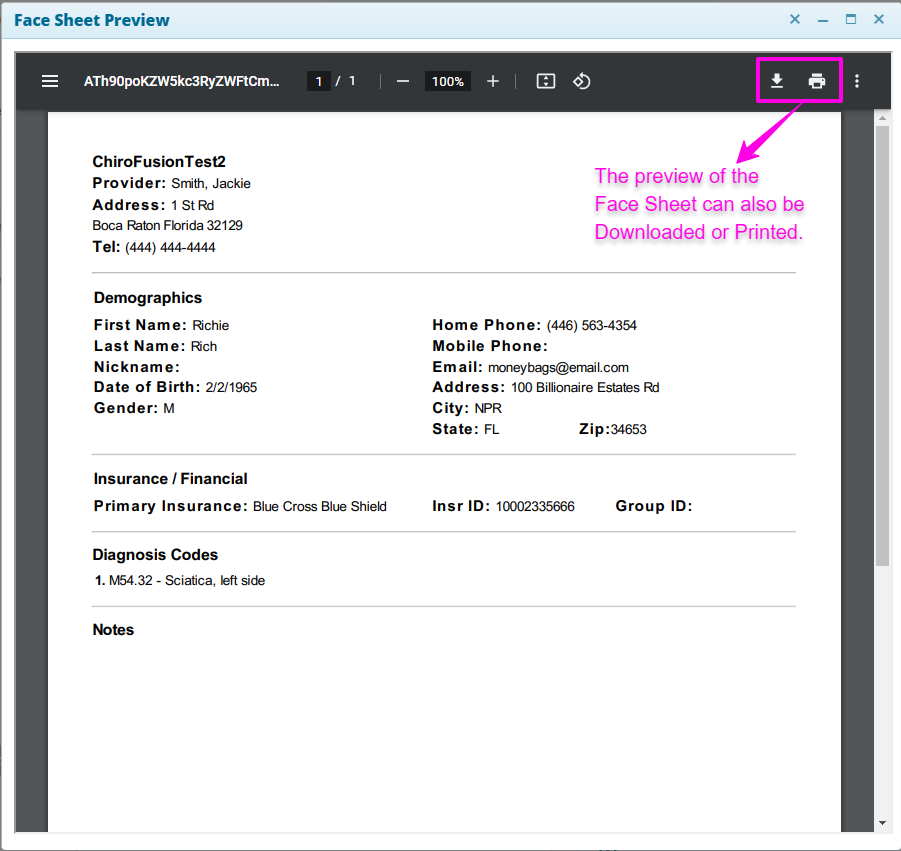Select the 100% zoom level box
The image size is (901, 851).
tap(447, 81)
